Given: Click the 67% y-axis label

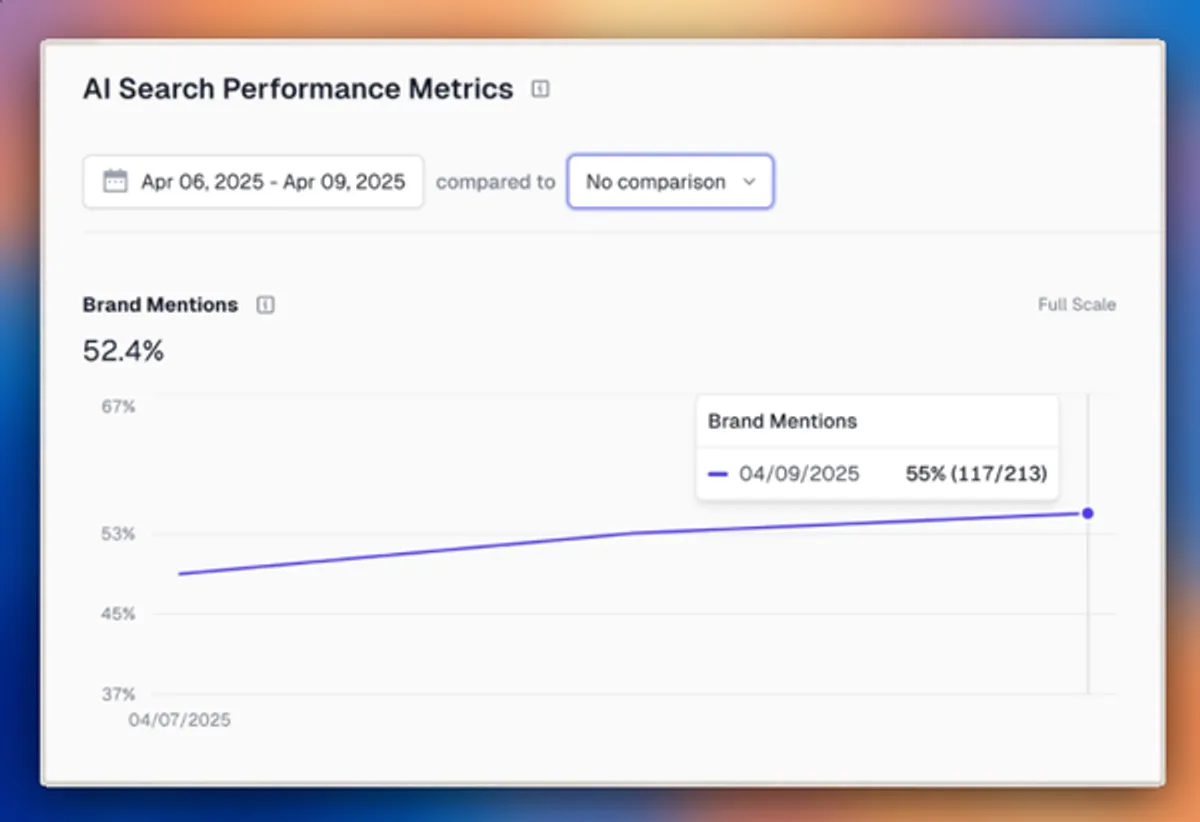Looking at the screenshot, I should coord(118,406).
